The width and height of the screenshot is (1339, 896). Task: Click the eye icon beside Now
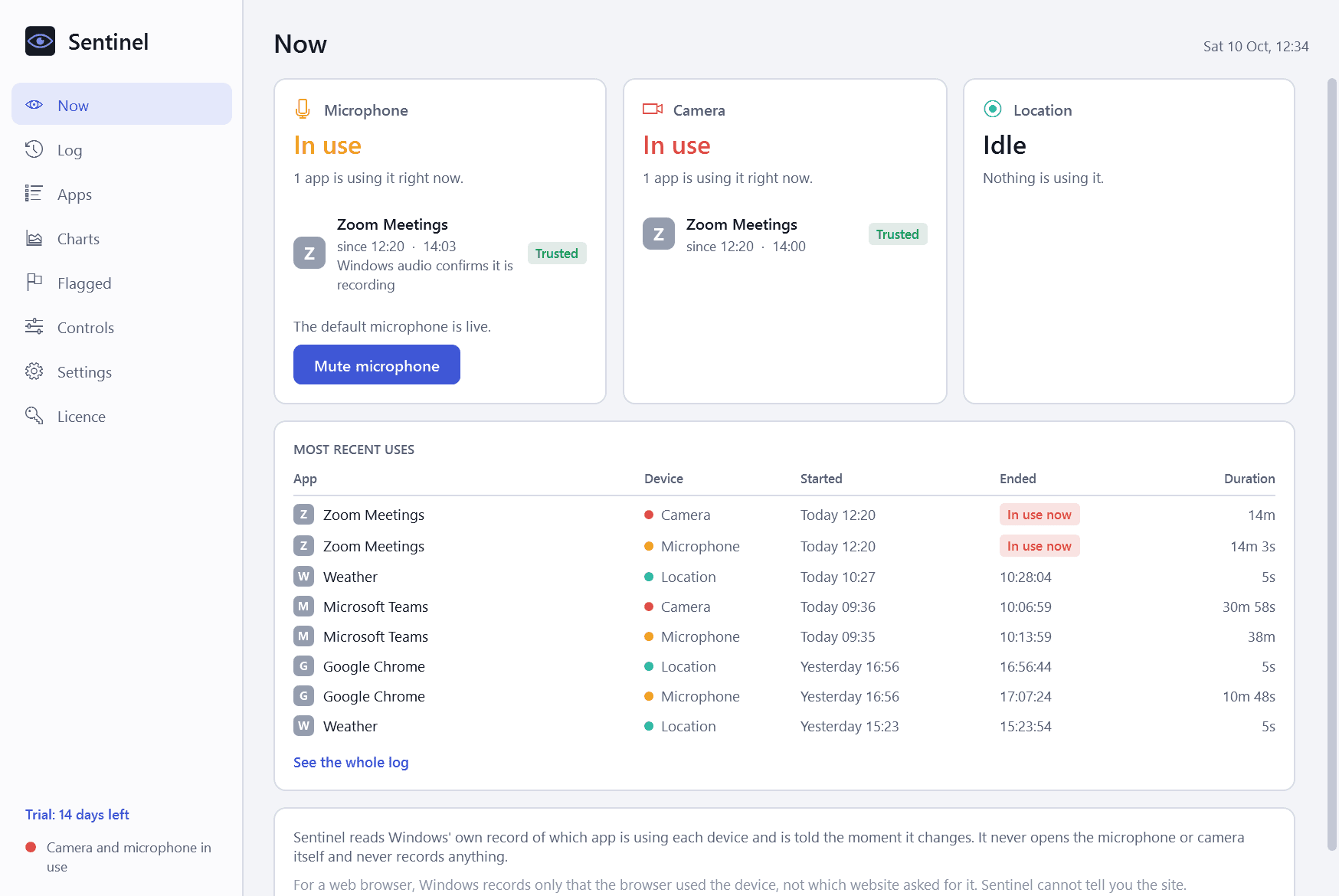click(34, 105)
